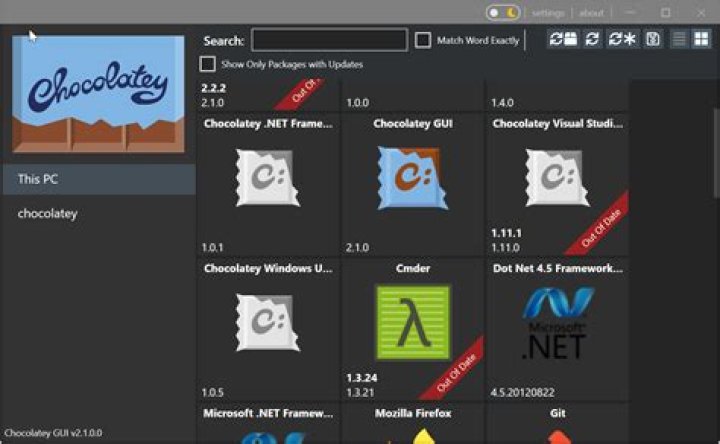
Task: Select This PC in sidebar
Action: (99, 179)
